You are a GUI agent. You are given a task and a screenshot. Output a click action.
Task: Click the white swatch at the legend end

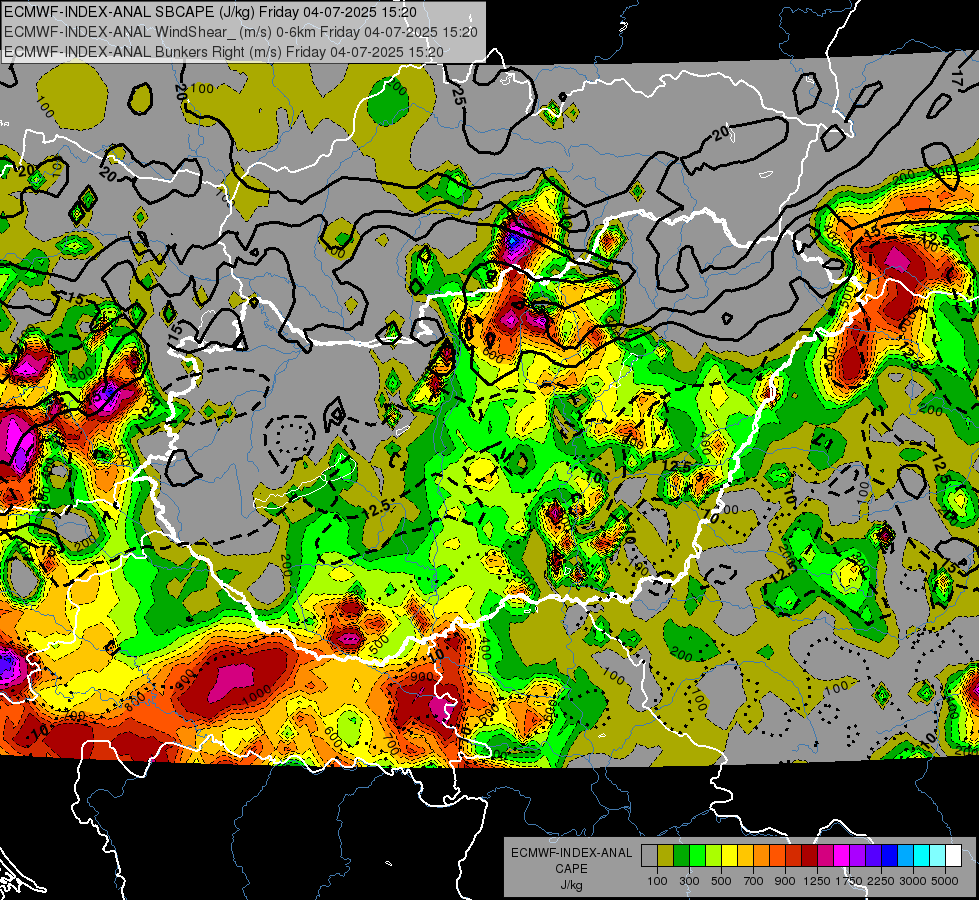954,855
